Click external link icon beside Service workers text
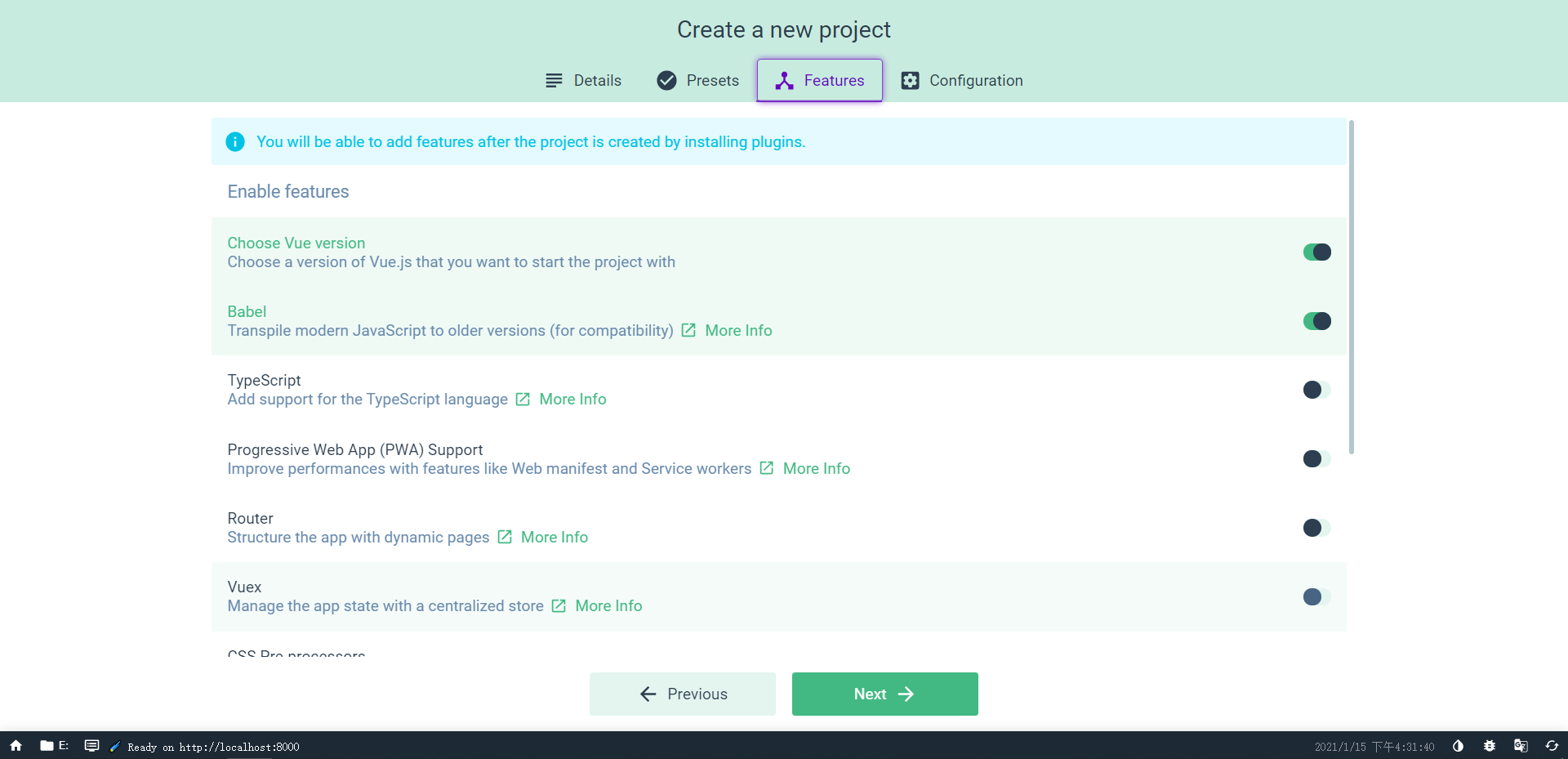The image size is (1568, 759). pos(766,468)
